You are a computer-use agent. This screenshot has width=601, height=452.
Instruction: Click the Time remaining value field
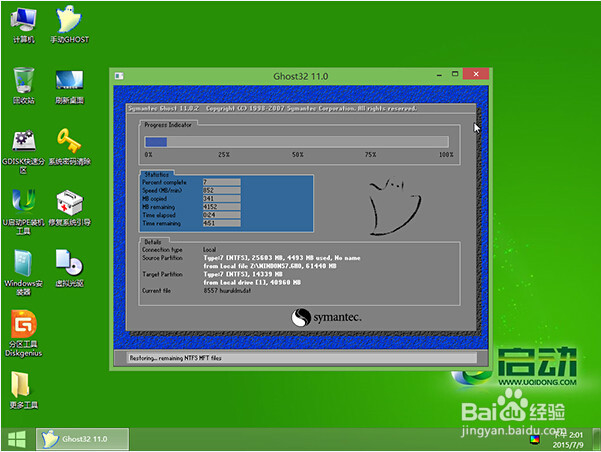222,223
